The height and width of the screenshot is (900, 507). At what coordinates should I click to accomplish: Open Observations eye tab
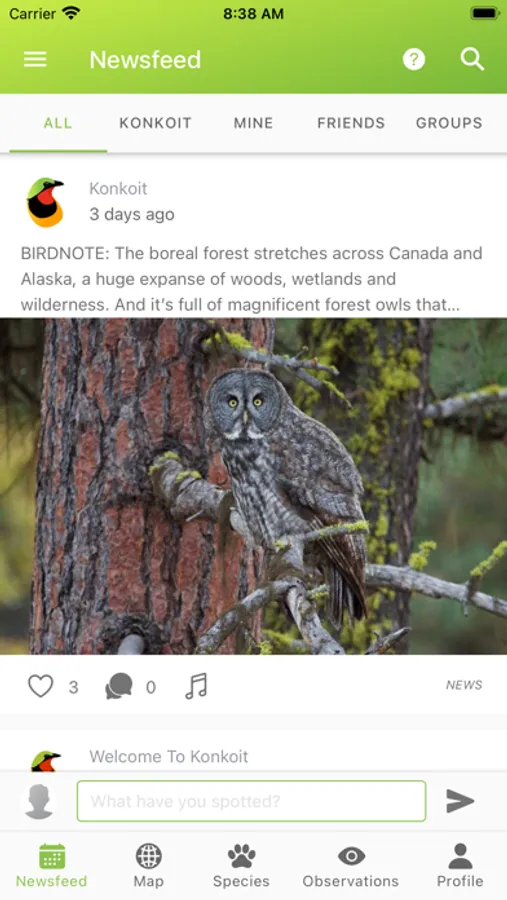click(x=351, y=866)
